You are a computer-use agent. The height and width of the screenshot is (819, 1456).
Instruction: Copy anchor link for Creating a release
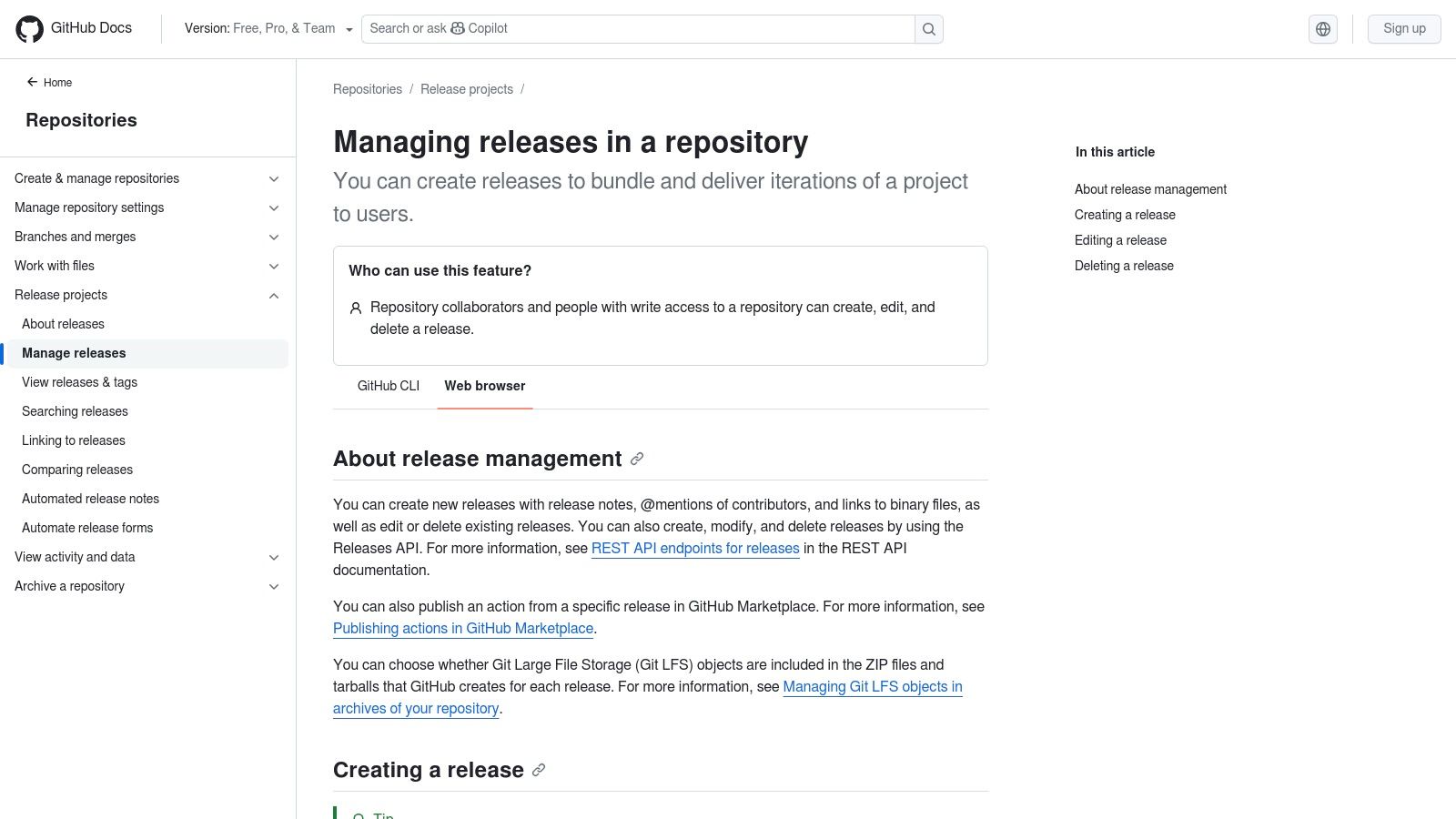(x=539, y=770)
